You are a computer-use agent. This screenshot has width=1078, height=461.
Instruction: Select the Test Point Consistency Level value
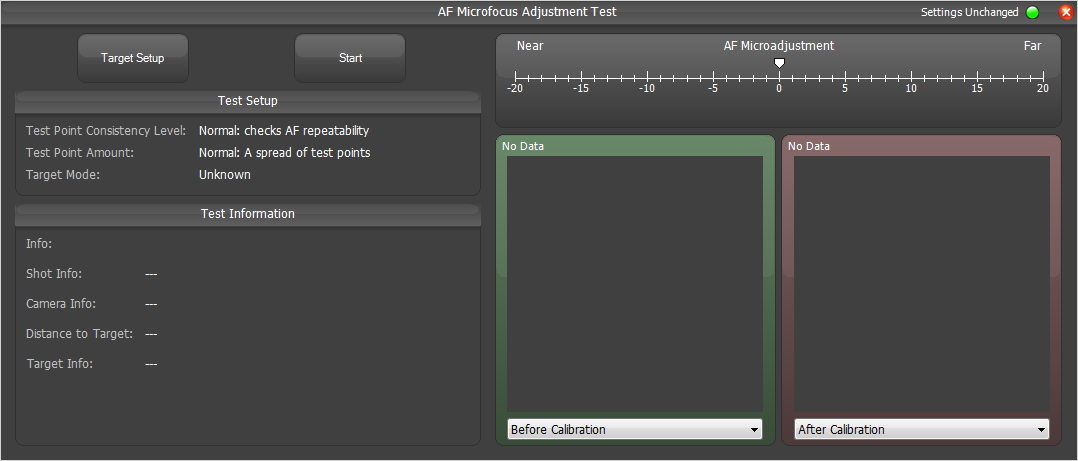pos(284,131)
